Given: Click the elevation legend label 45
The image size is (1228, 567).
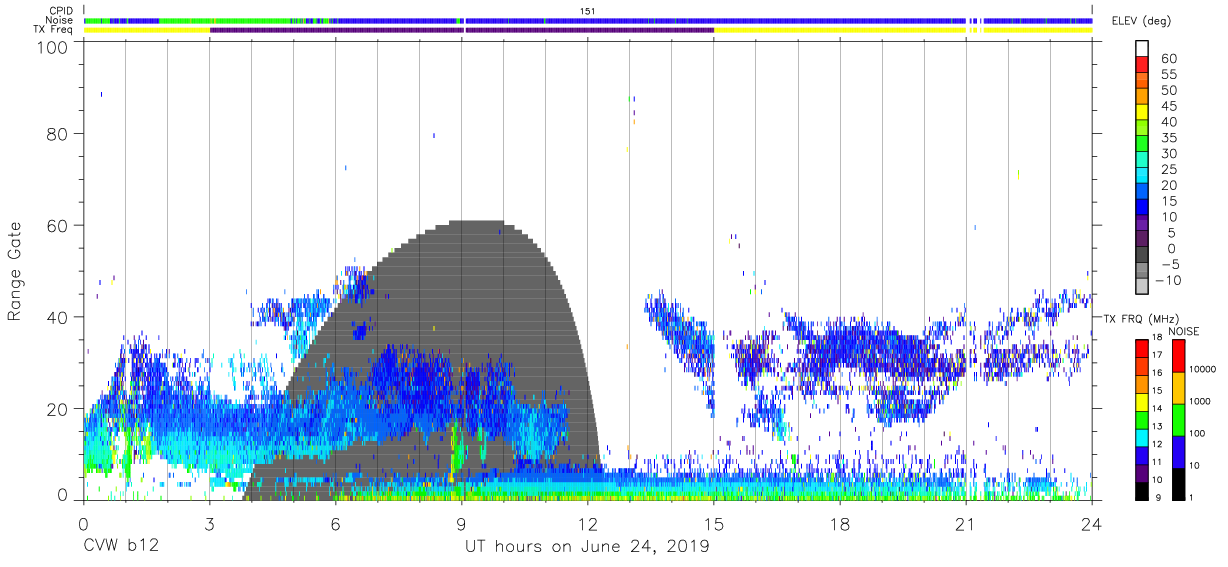Looking at the screenshot, I should [1168, 107].
